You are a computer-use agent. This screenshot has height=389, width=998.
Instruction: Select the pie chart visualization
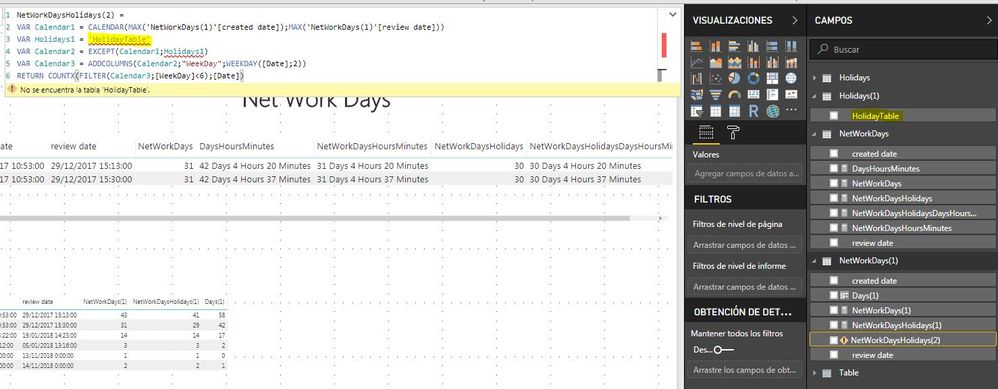[734, 78]
